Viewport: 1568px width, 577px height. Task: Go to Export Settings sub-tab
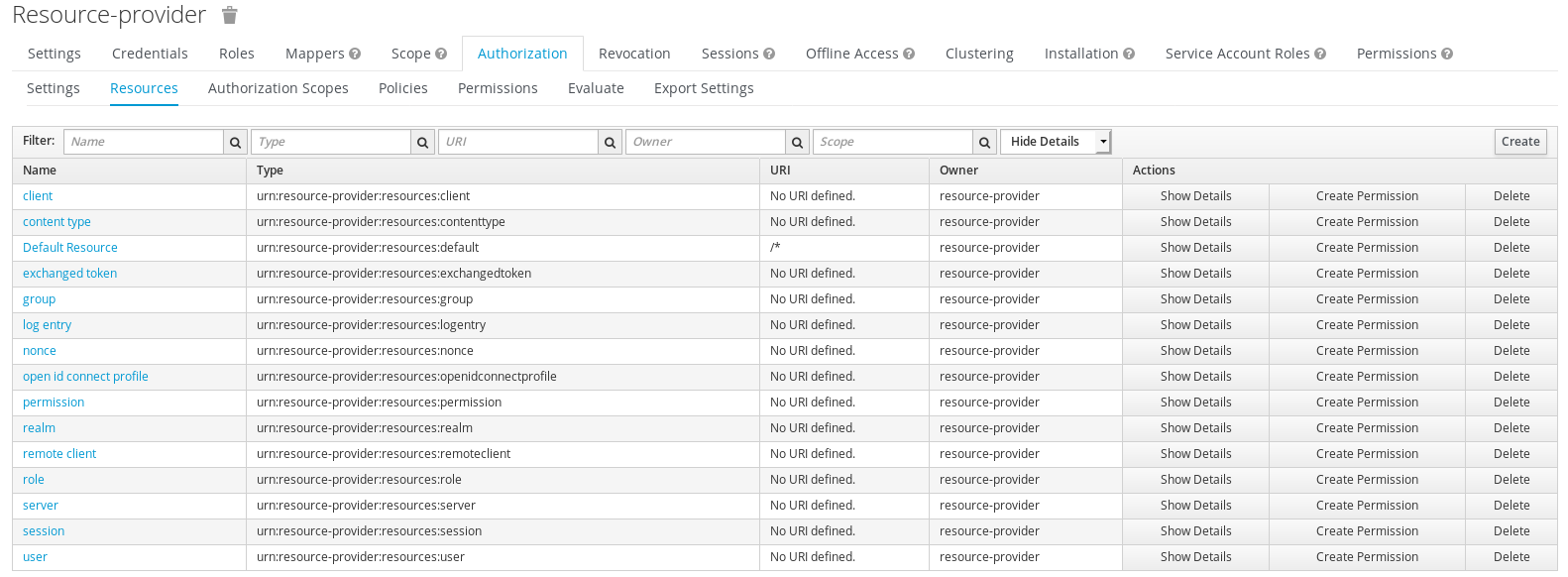[704, 88]
